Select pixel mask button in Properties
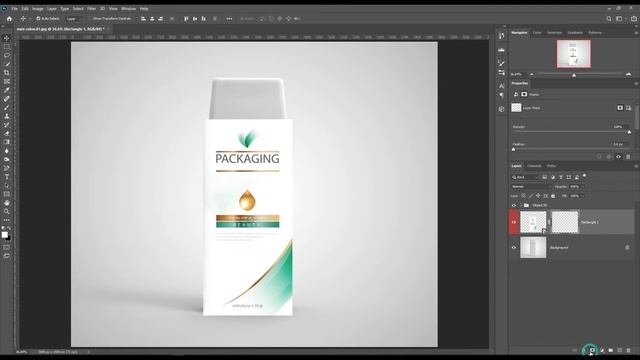The image size is (640, 360). point(620,108)
